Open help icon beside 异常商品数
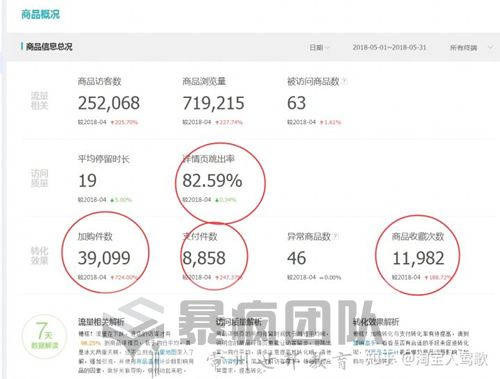500x379 pixels. pos(336,236)
